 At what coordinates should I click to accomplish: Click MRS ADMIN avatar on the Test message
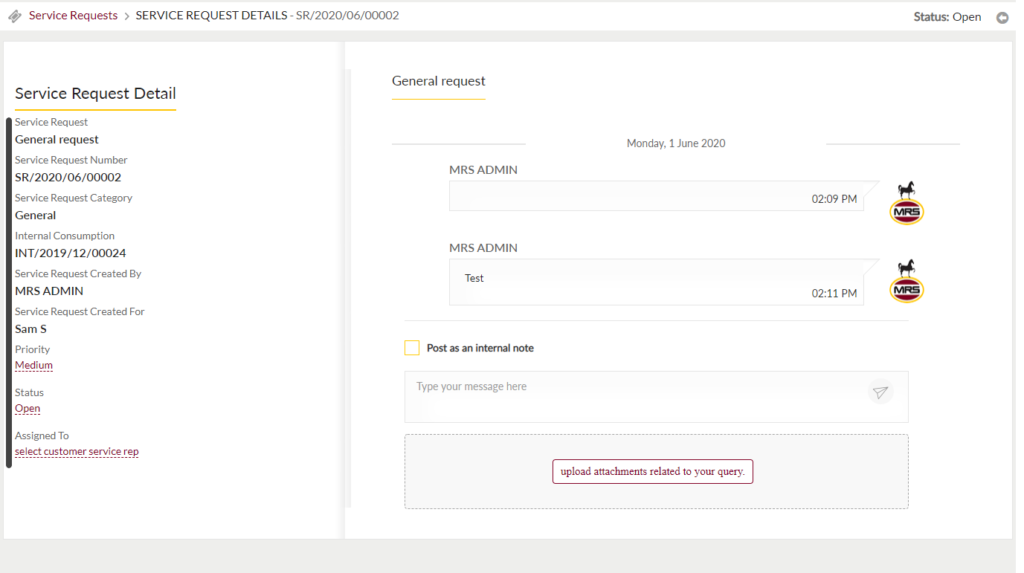coord(906,281)
